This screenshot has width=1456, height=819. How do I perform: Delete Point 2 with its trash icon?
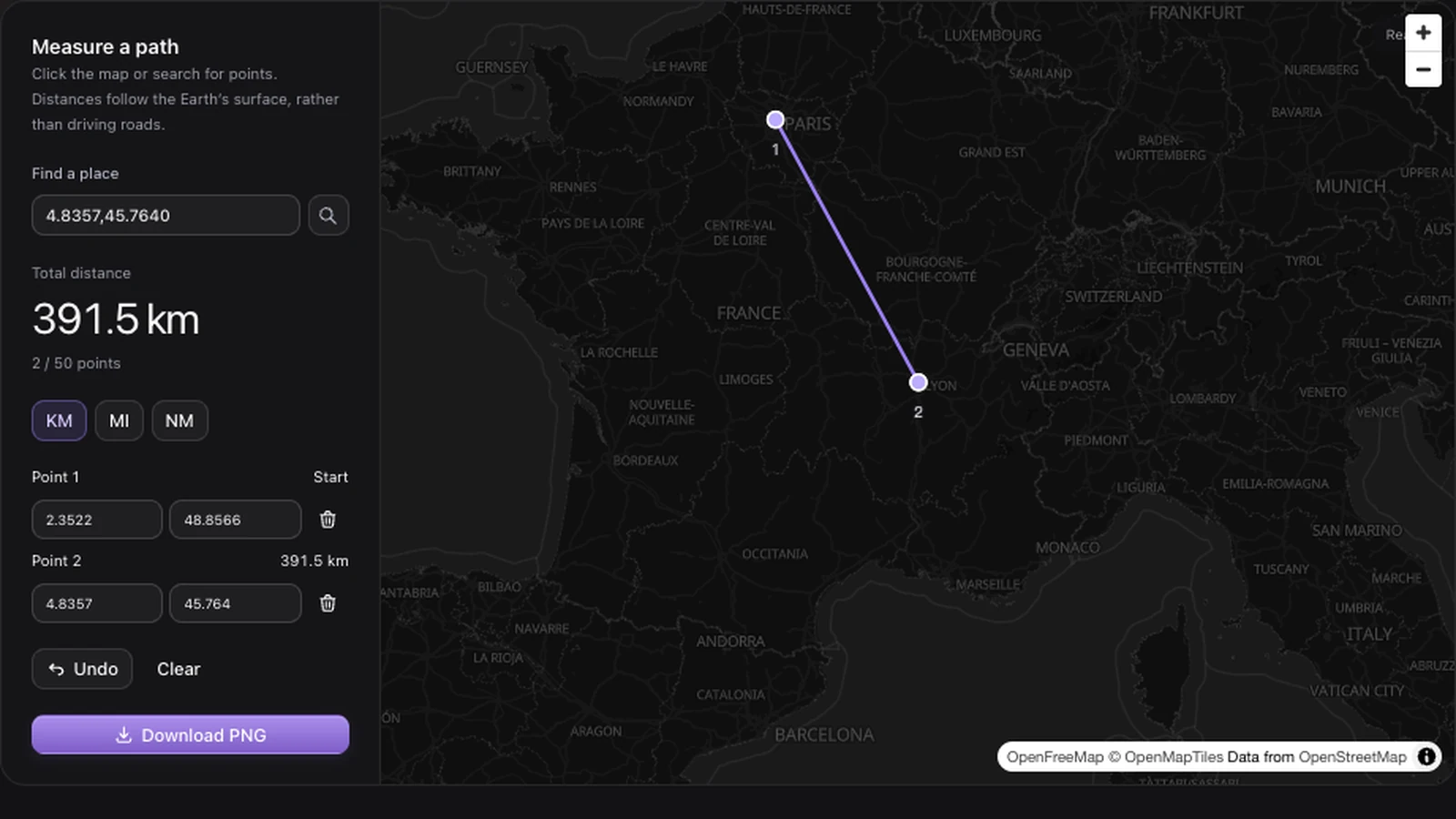click(x=328, y=603)
